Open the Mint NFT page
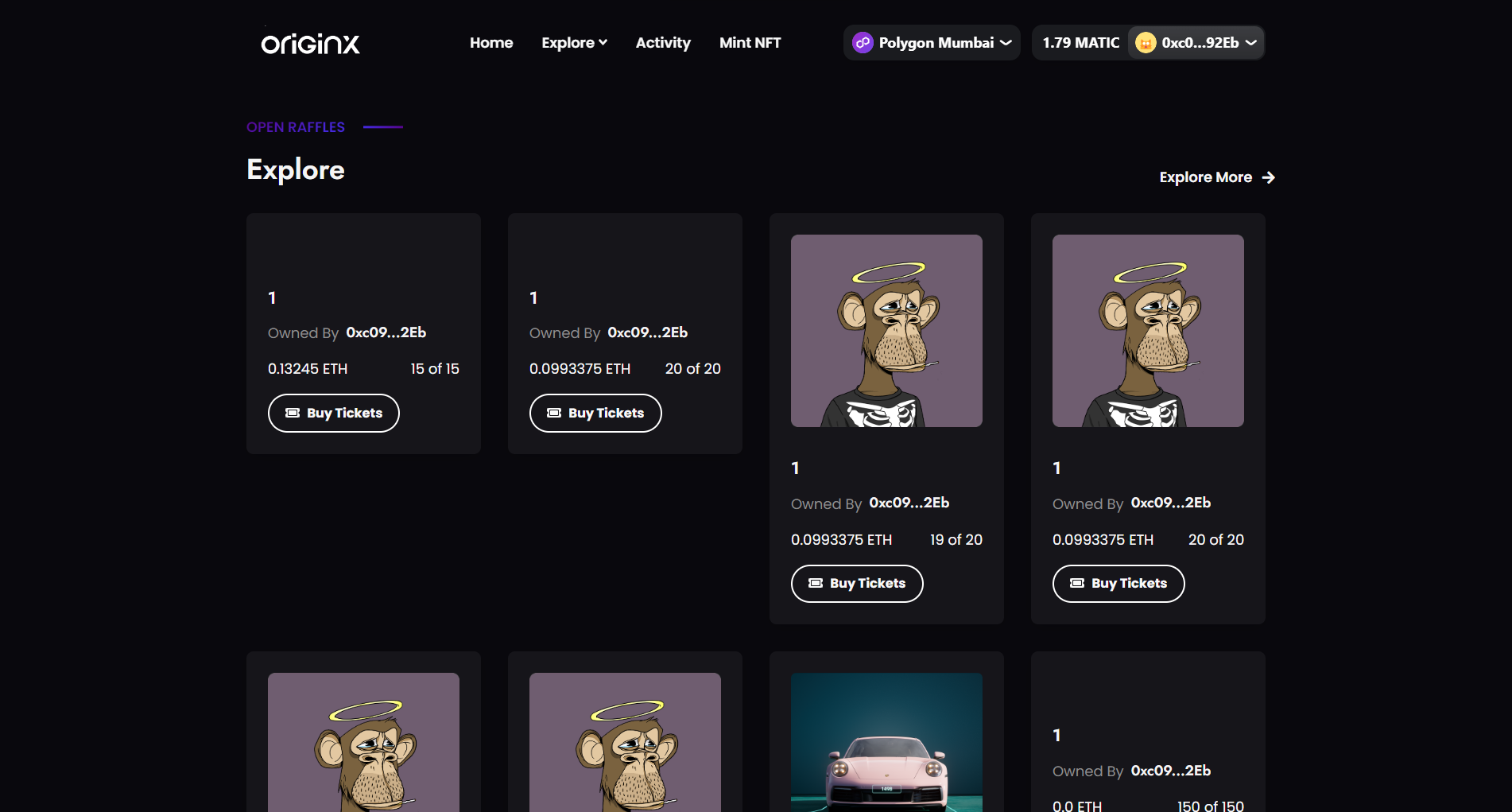Screen dimensions: 1512x812 (750, 43)
